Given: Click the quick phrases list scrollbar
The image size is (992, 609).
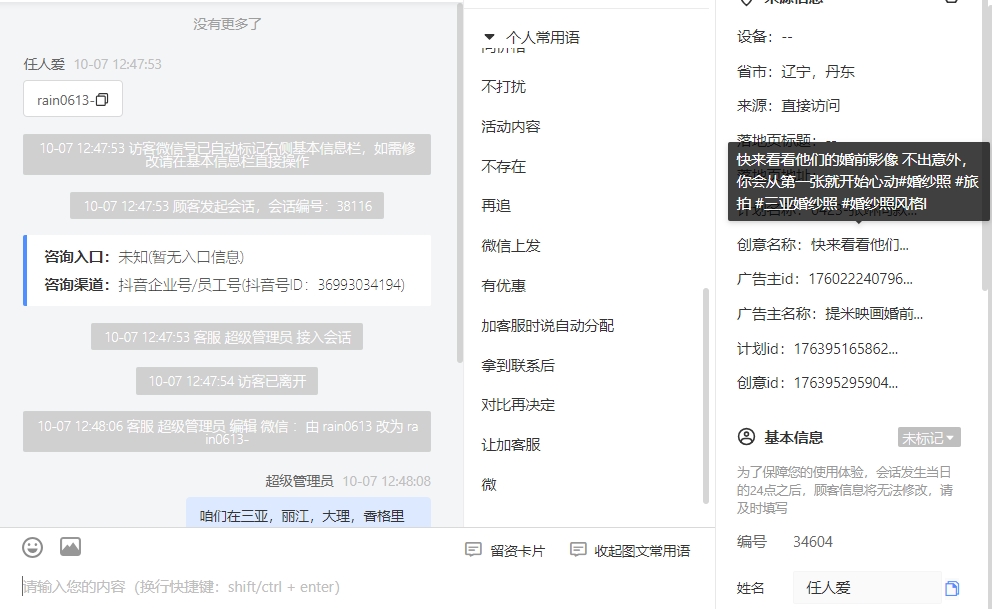Looking at the screenshot, I should coord(705,396).
